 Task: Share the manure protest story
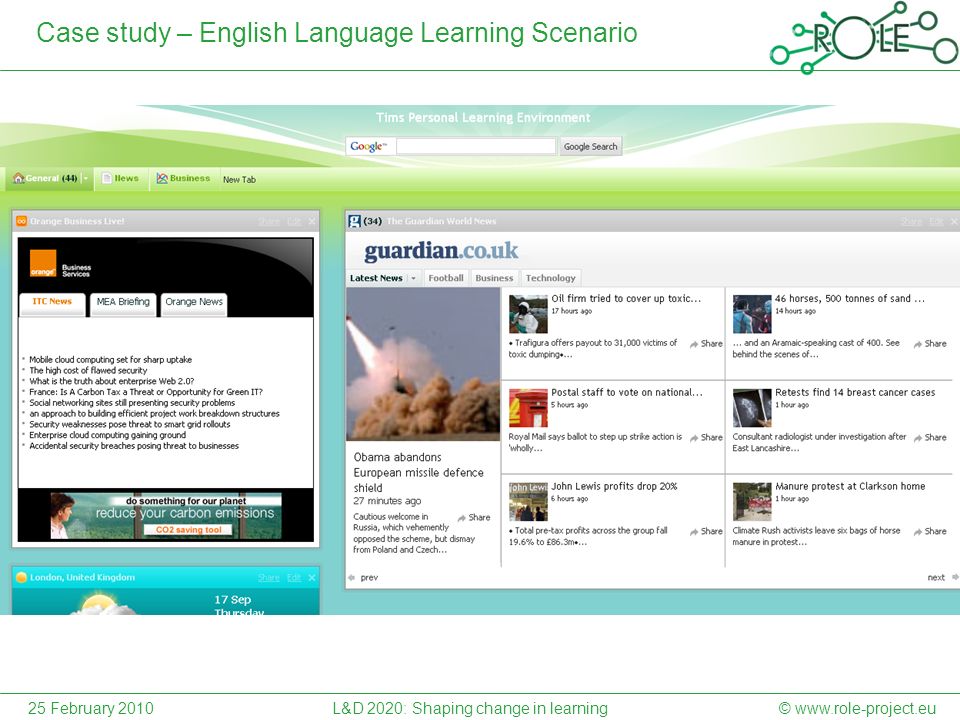pos(930,531)
